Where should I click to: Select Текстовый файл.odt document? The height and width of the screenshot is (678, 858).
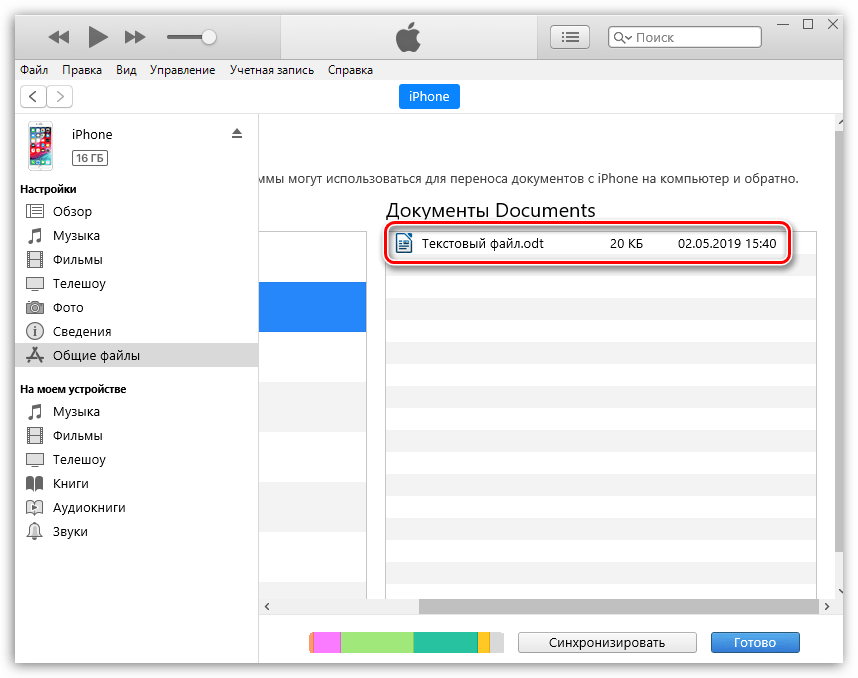[483, 243]
